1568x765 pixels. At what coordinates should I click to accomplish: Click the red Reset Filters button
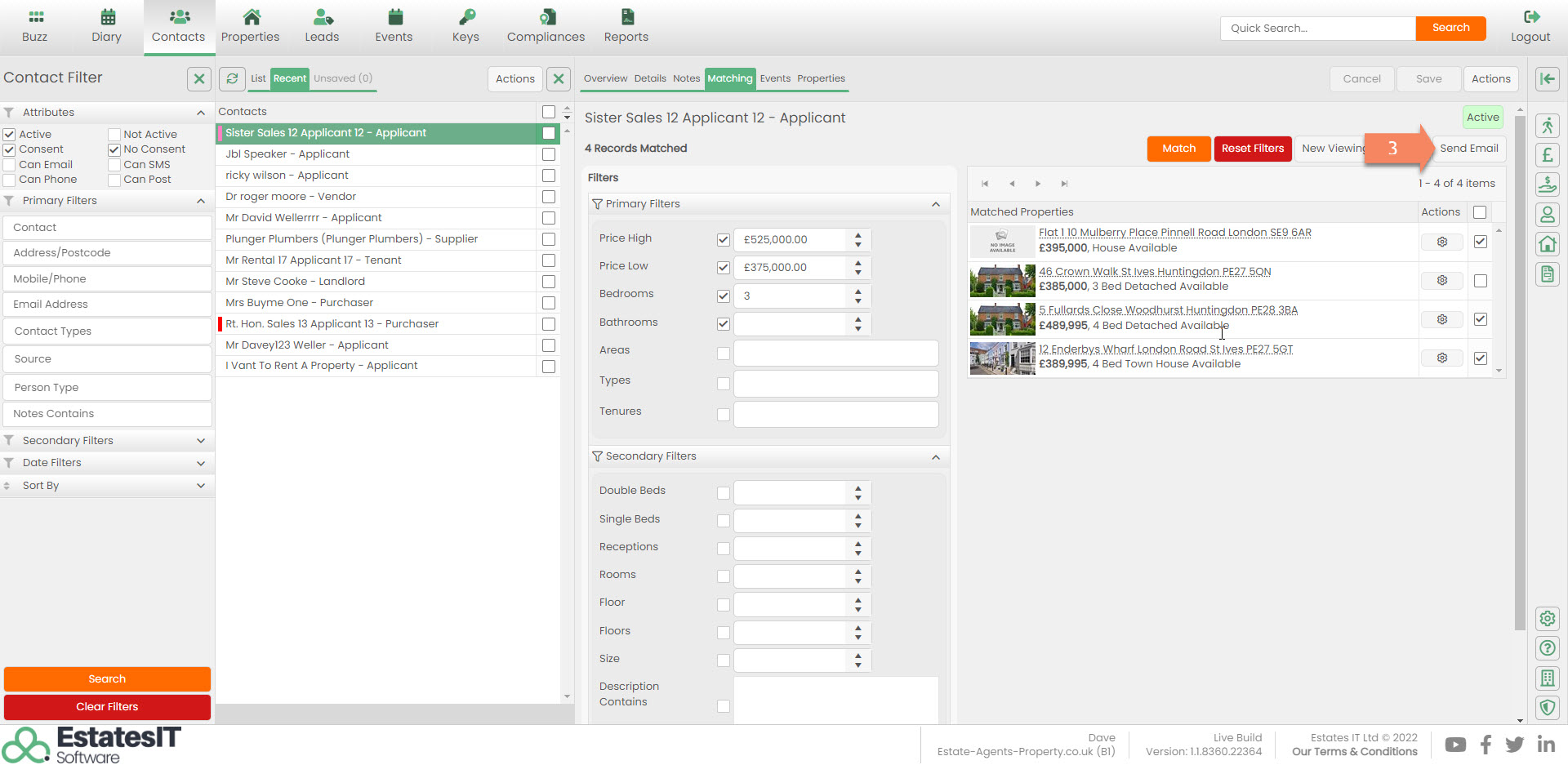[1252, 149]
